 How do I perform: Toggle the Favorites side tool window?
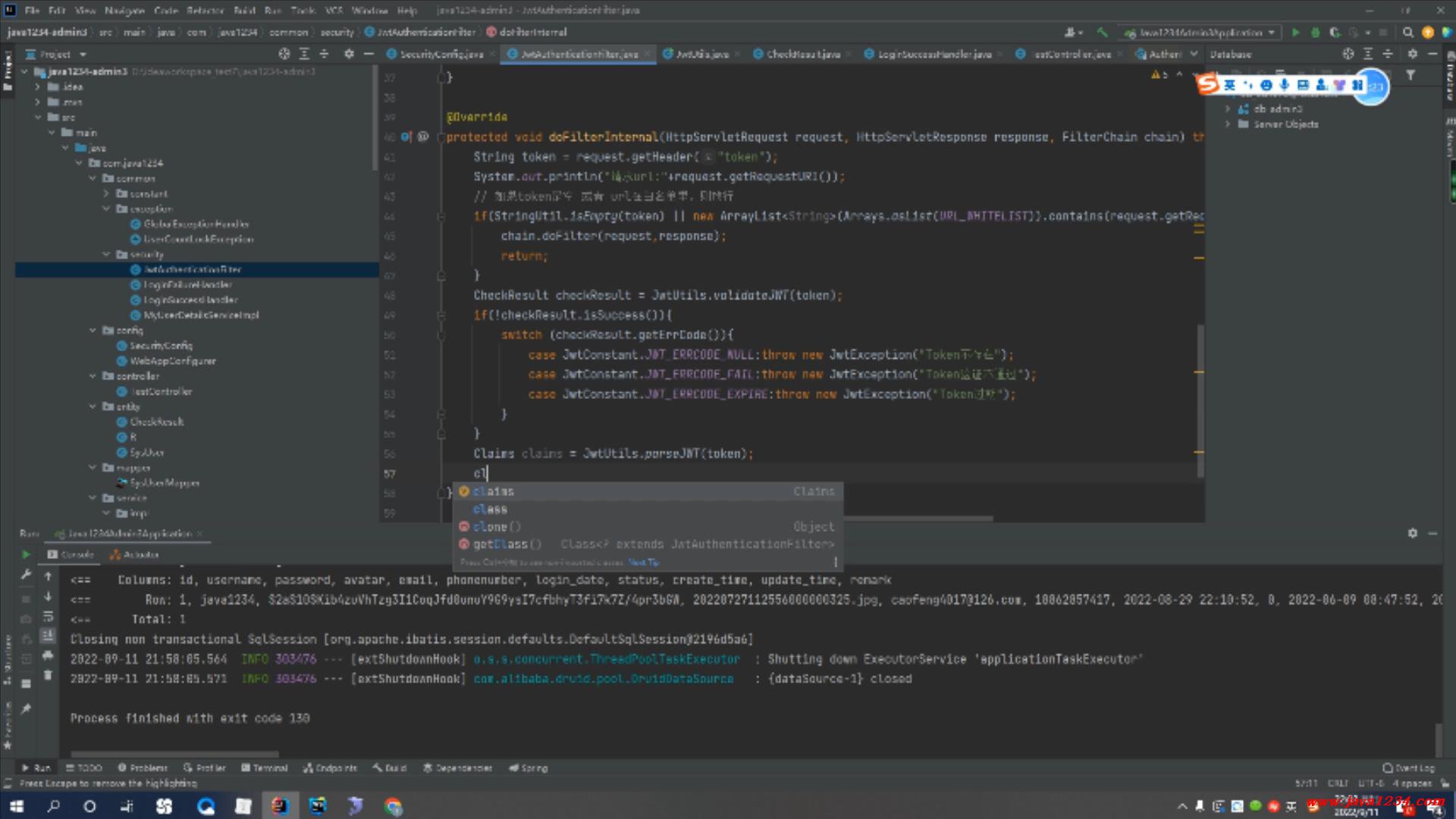pyautogui.click(x=8, y=724)
